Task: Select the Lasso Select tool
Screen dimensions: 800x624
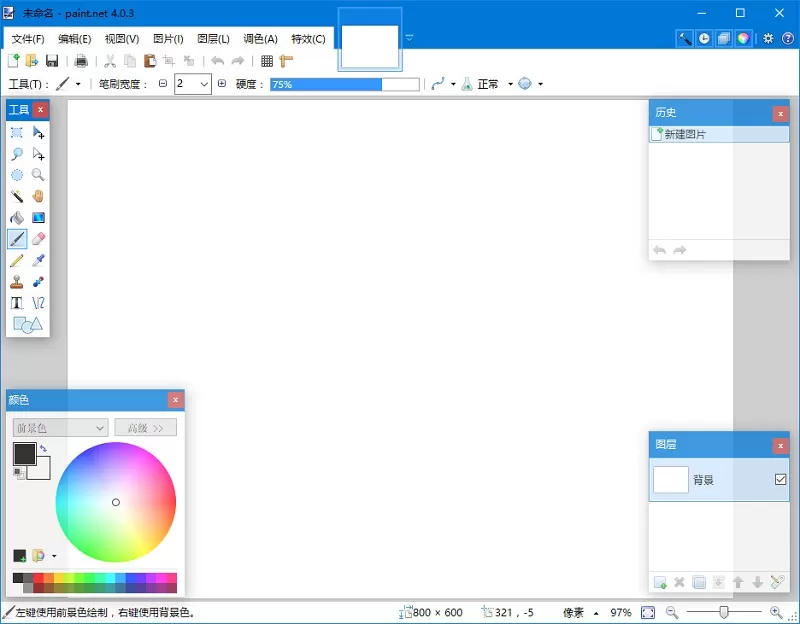Action: pos(17,154)
